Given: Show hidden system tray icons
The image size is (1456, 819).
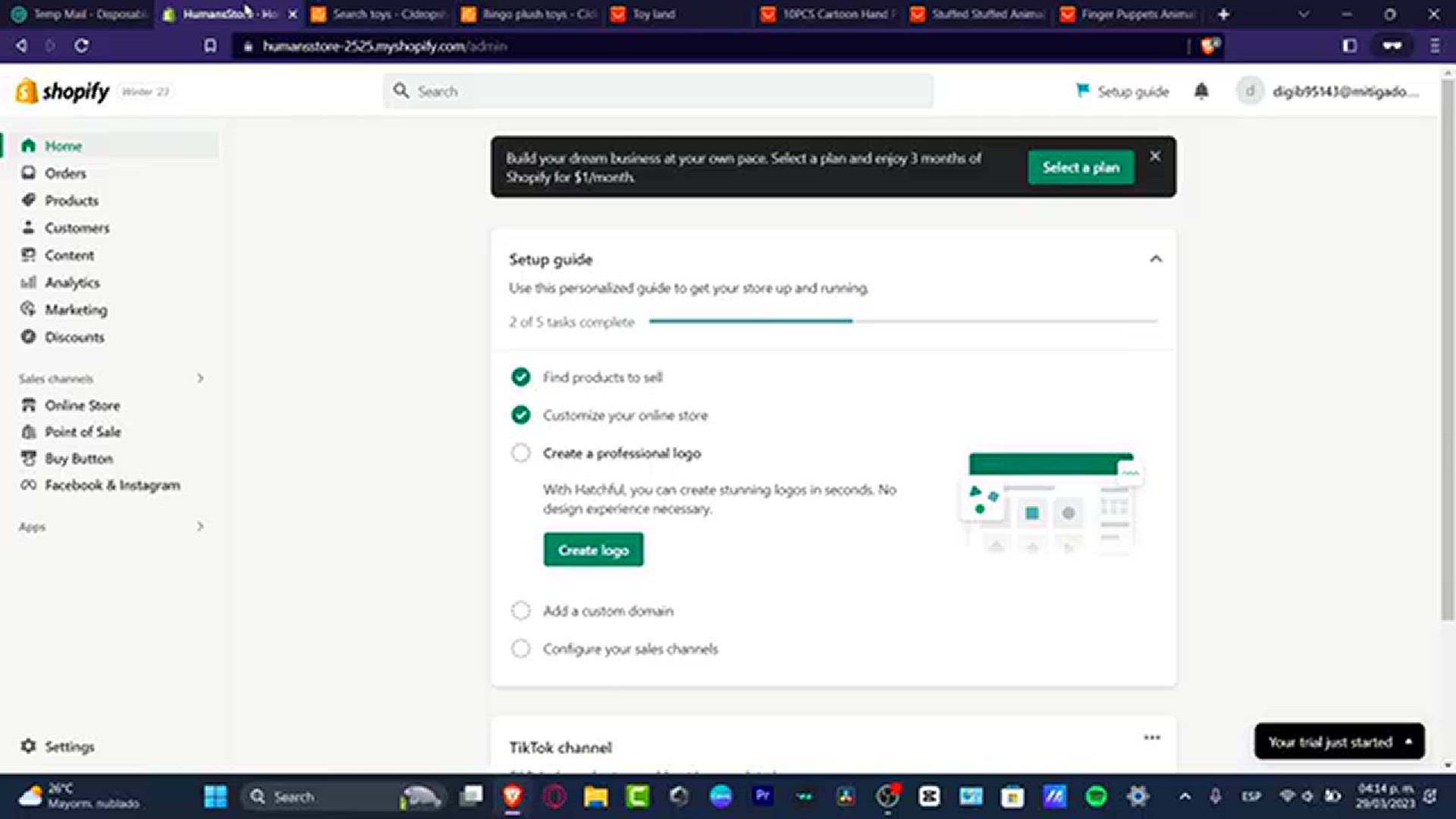Looking at the screenshot, I should click(1185, 796).
